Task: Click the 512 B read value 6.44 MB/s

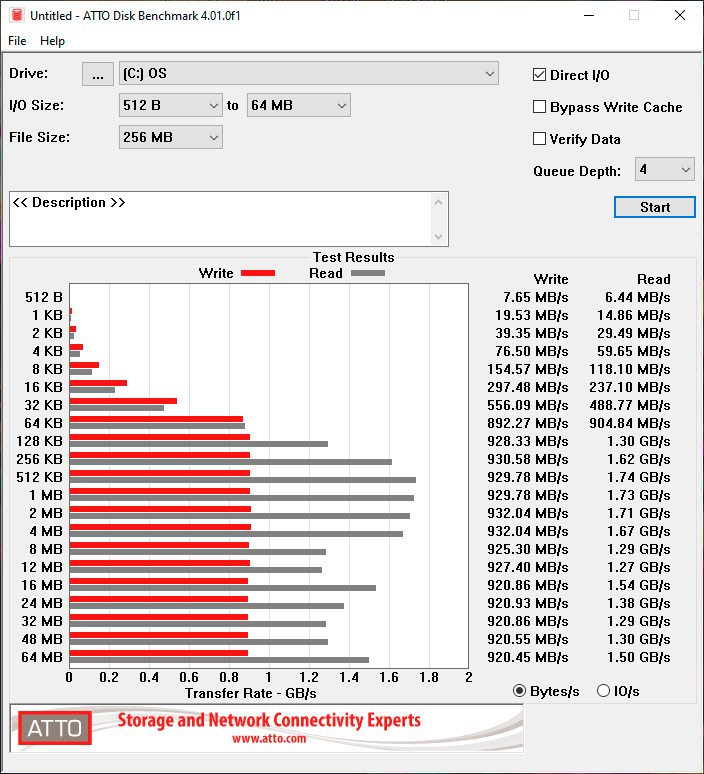Action: [x=637, y=297]
